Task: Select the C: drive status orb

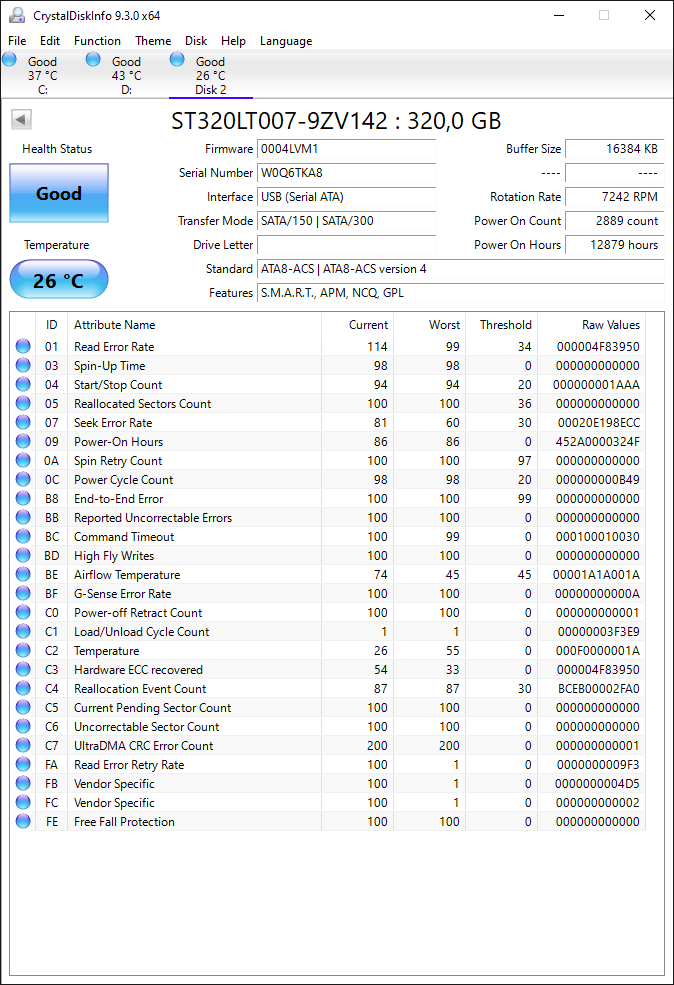Action: (9, 60)
